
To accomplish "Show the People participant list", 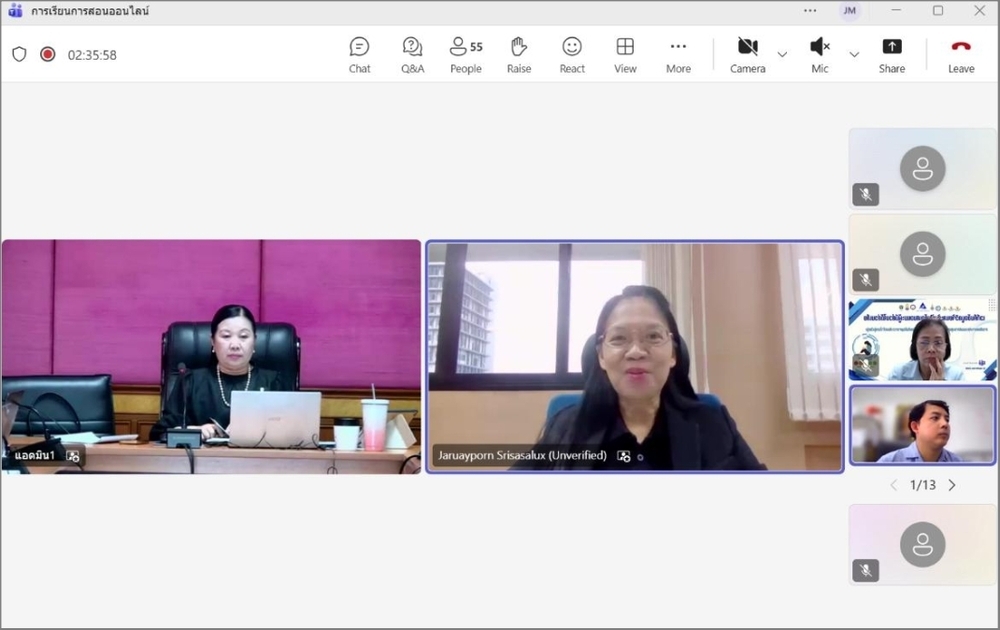I will coord(465,54).
